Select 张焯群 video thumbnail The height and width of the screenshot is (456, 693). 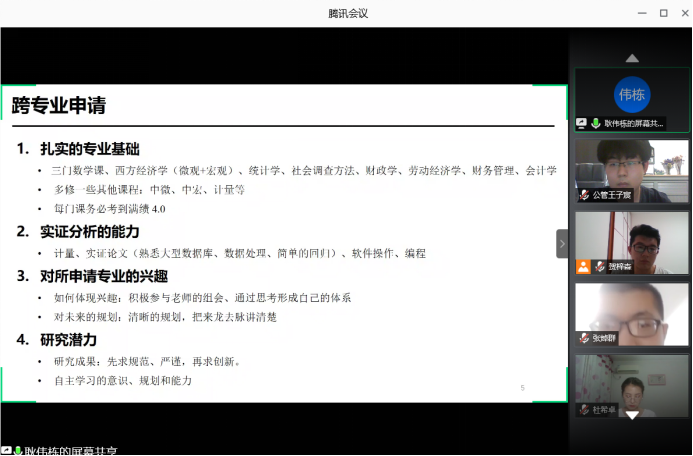tap(631, 314)
